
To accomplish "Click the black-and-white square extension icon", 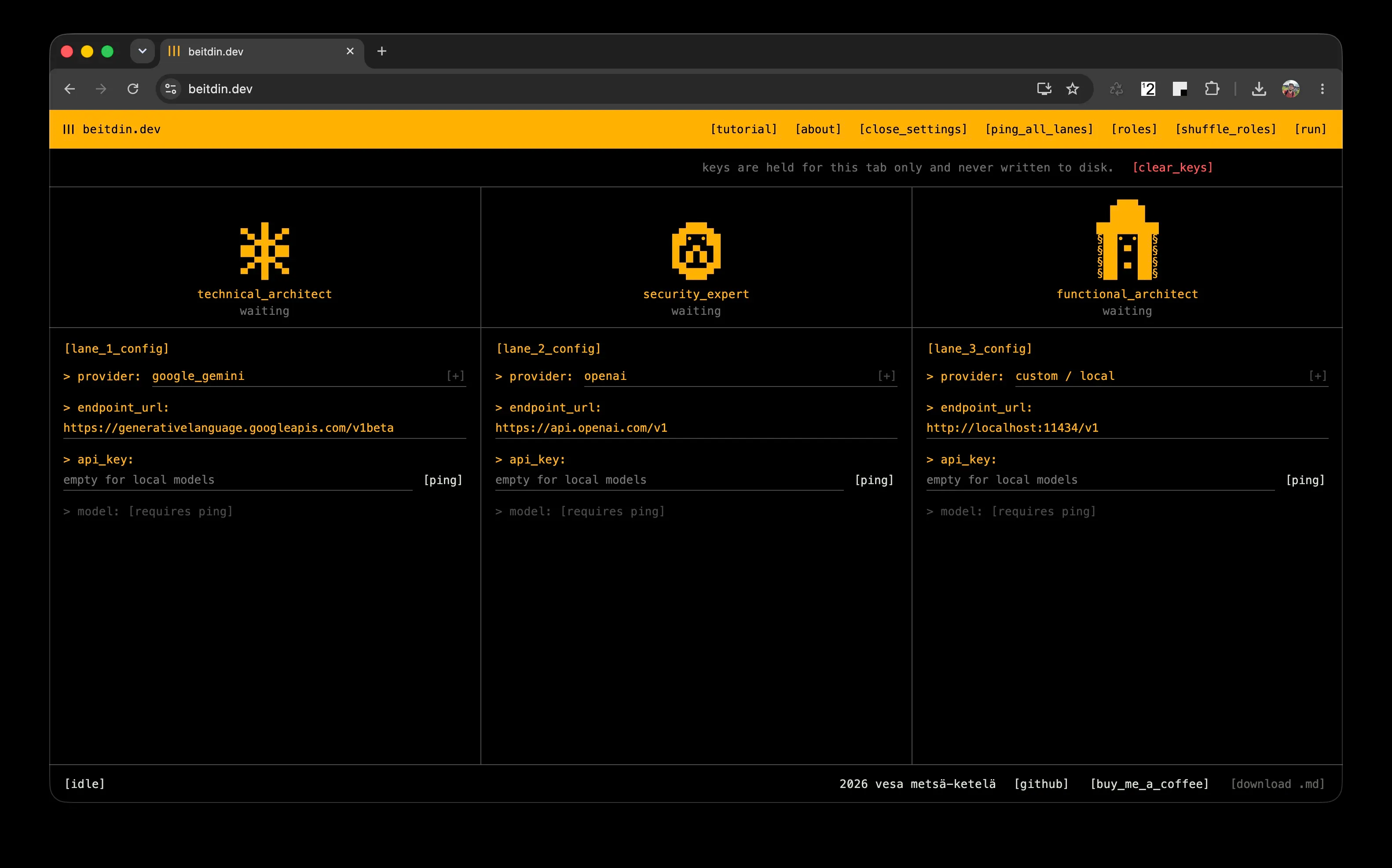I will tap(1180, 89).
